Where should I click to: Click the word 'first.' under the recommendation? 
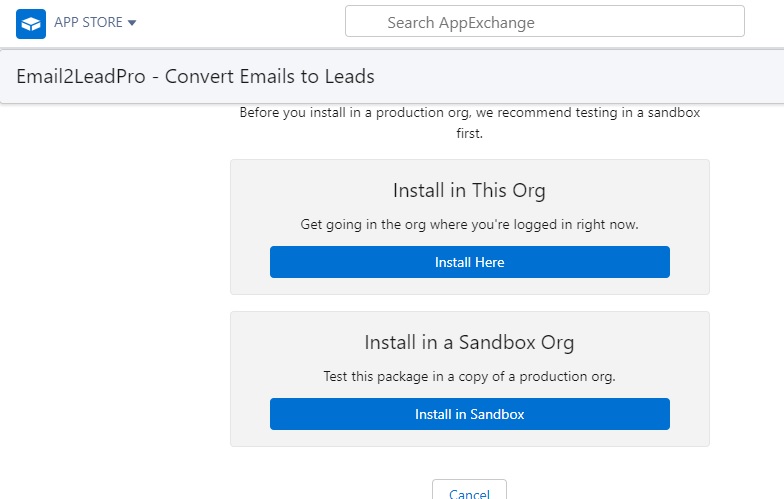tap(469, 134)
